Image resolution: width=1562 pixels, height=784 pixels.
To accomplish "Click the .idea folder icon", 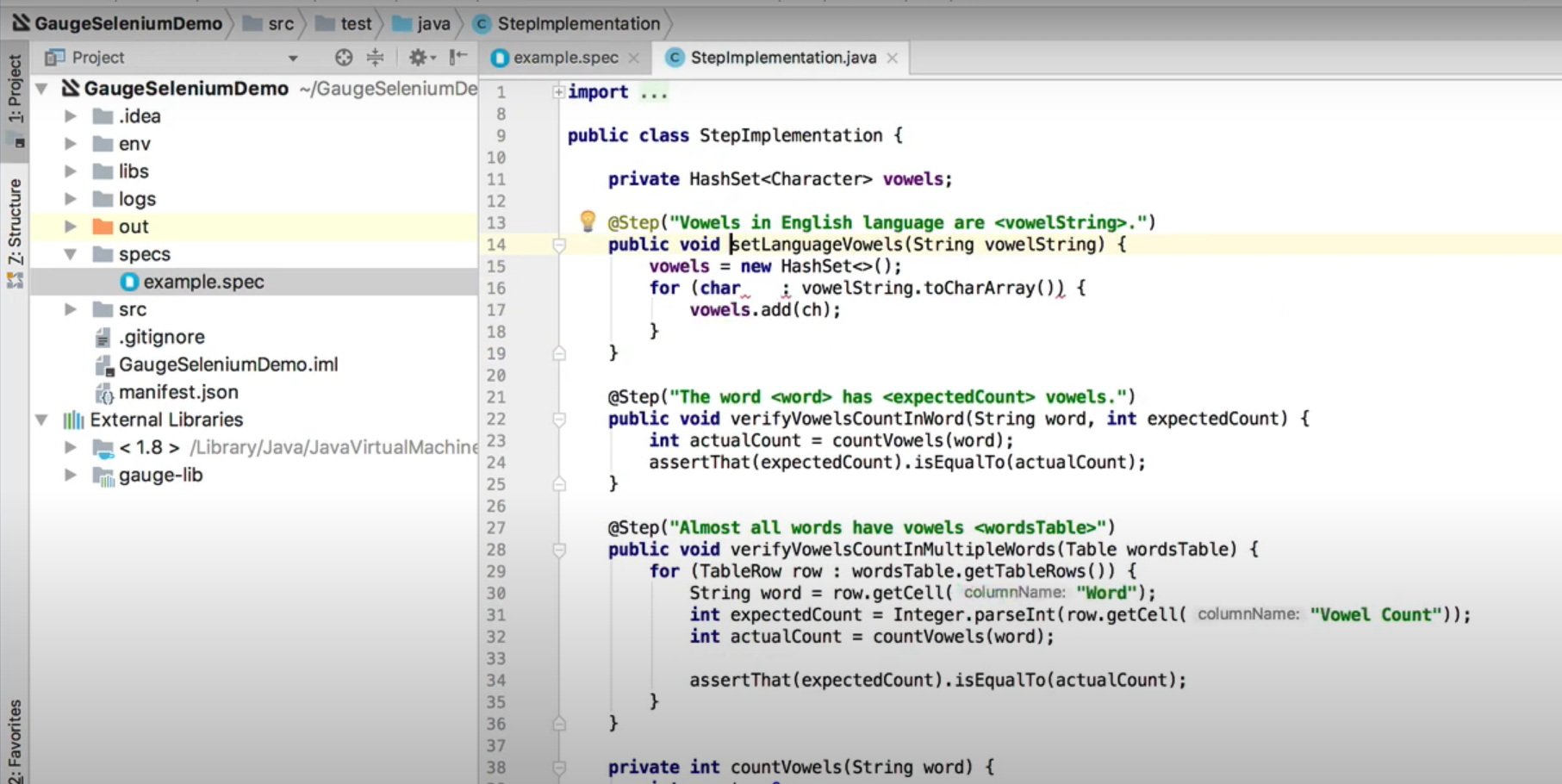I will pos(103,116).
